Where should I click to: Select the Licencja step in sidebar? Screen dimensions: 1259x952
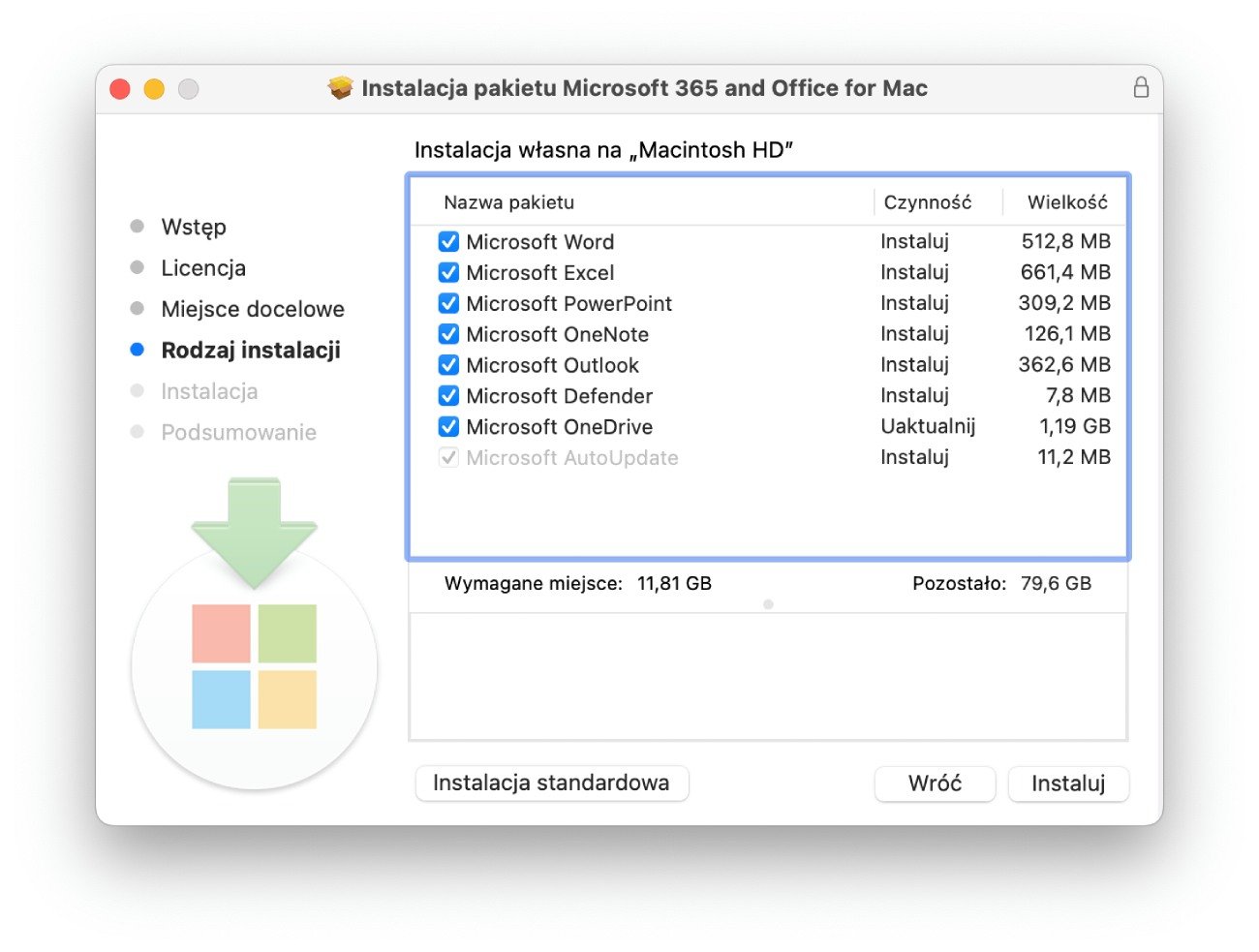tap(203, 268)
